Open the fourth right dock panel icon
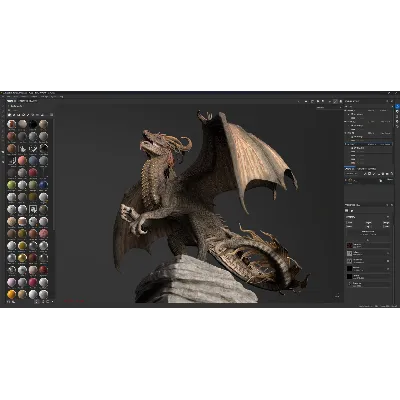This screenshot has width=400, height=400. click(x=397, y=122)
